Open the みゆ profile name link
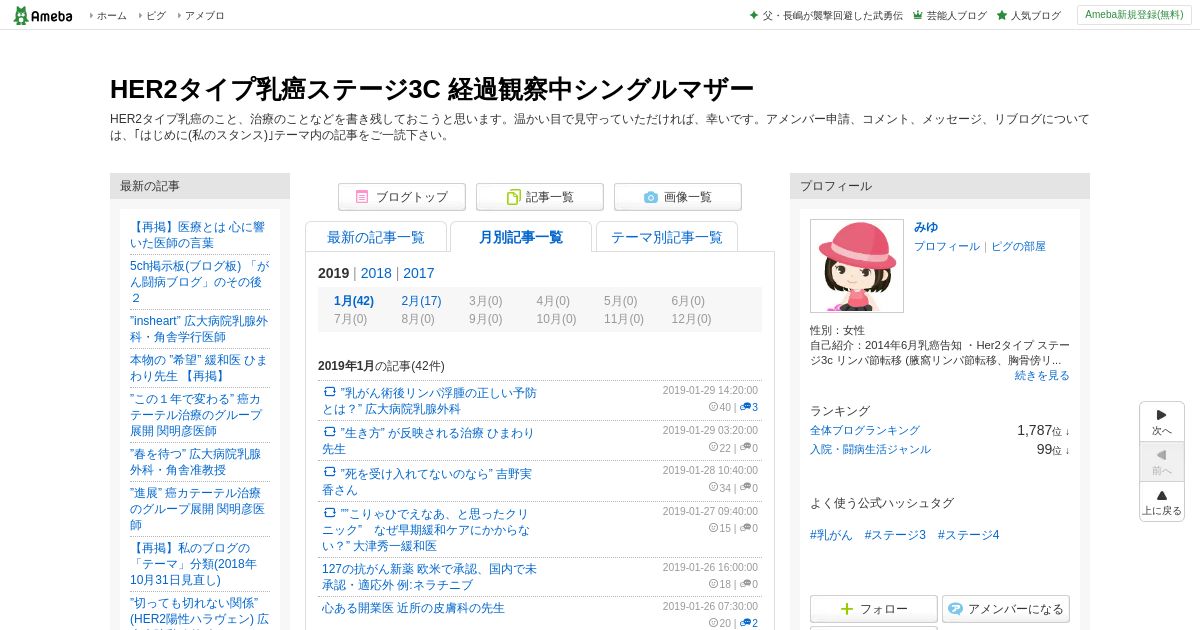Image resolution: width=1200 pixels, height=630 pixels. pos(926,227)
